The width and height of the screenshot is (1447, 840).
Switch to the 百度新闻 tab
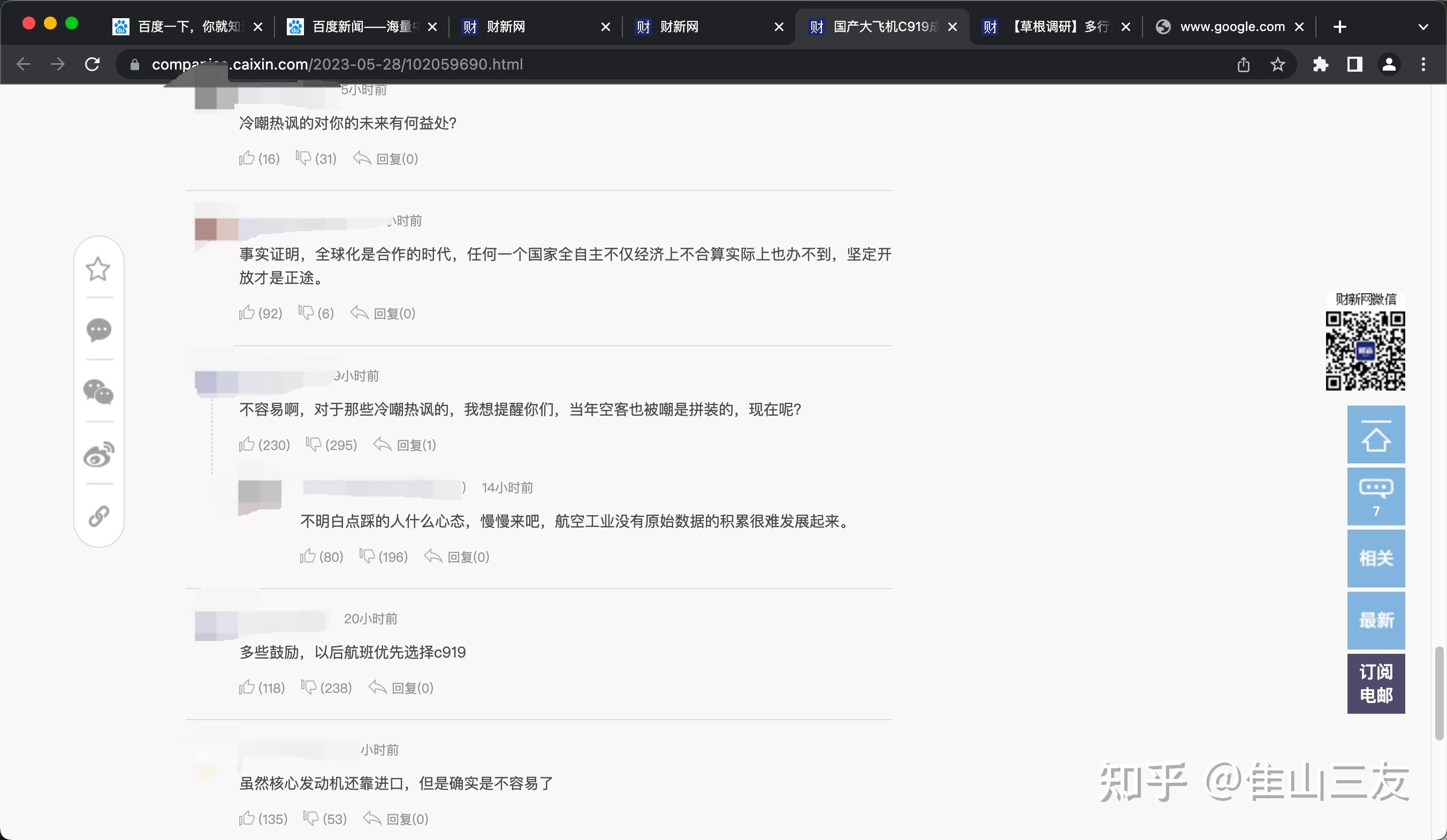pos(356,27)
